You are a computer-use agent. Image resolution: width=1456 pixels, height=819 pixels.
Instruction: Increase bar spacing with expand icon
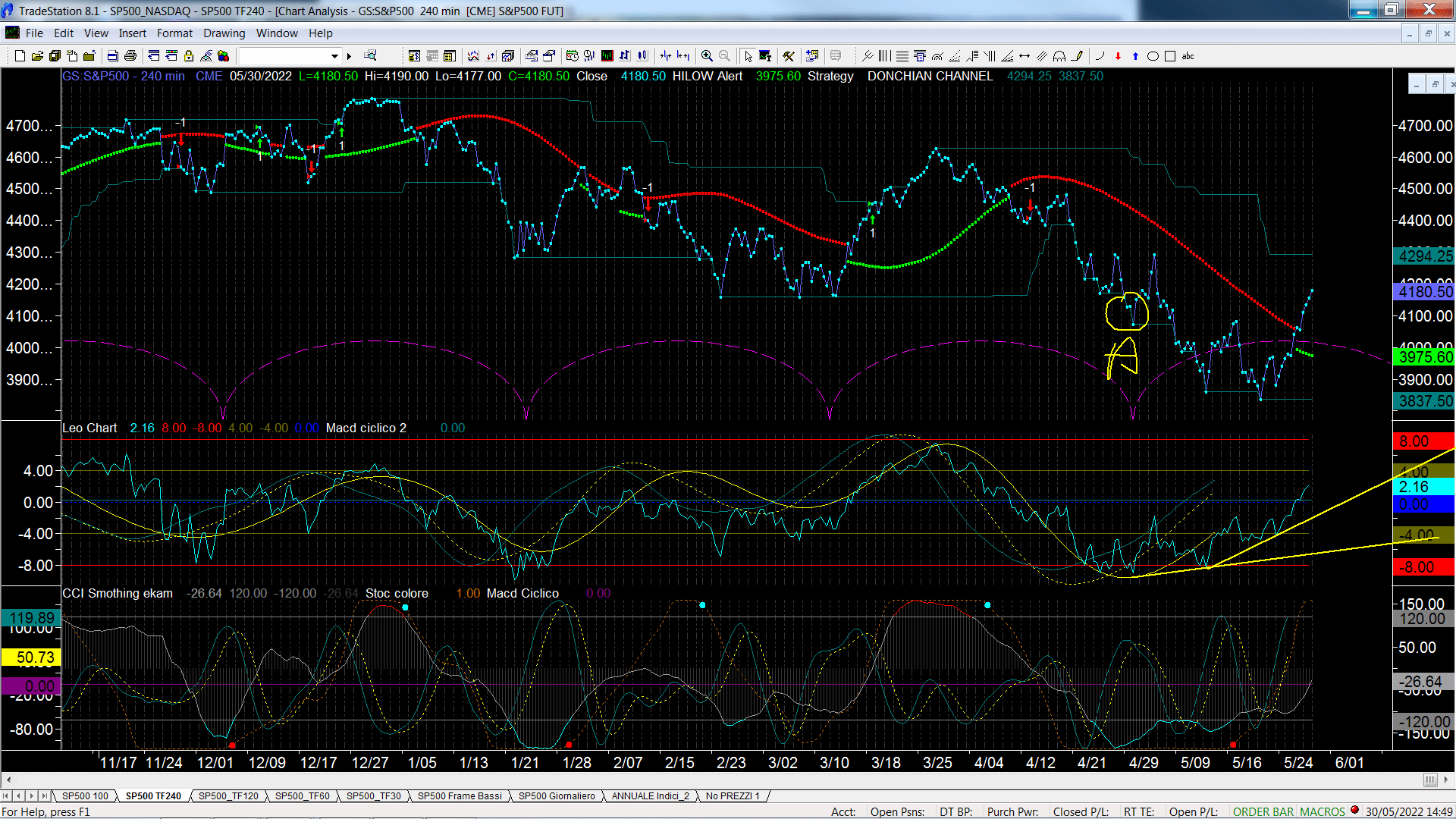tap(683, 56)
